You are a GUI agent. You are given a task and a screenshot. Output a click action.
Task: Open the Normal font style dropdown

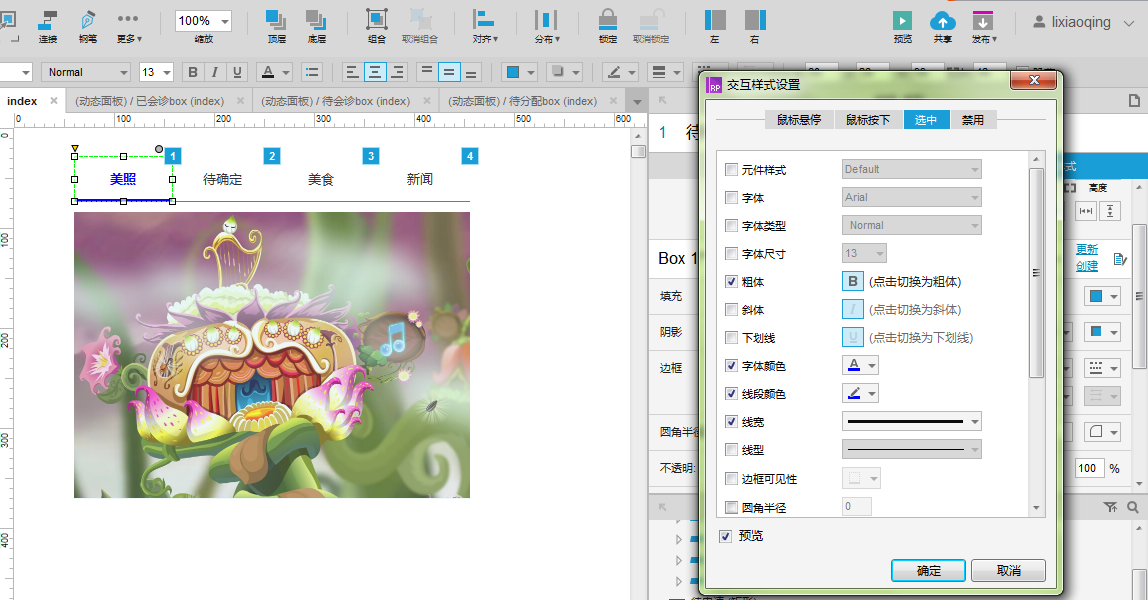point(124,72)
